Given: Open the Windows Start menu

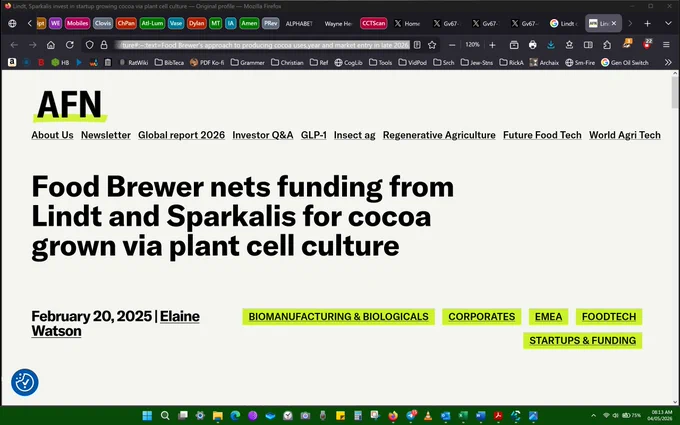Looking at the screenshot, I should pos(147,415).
